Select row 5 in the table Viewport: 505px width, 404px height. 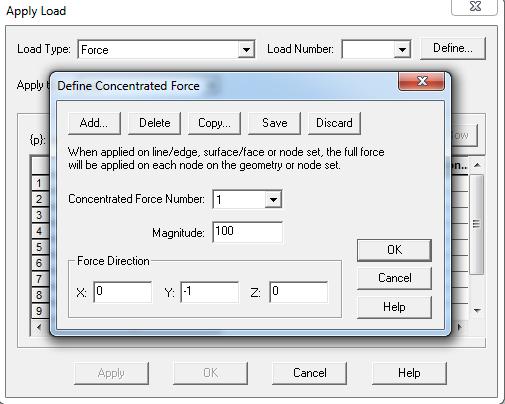(x=40, y=247)
